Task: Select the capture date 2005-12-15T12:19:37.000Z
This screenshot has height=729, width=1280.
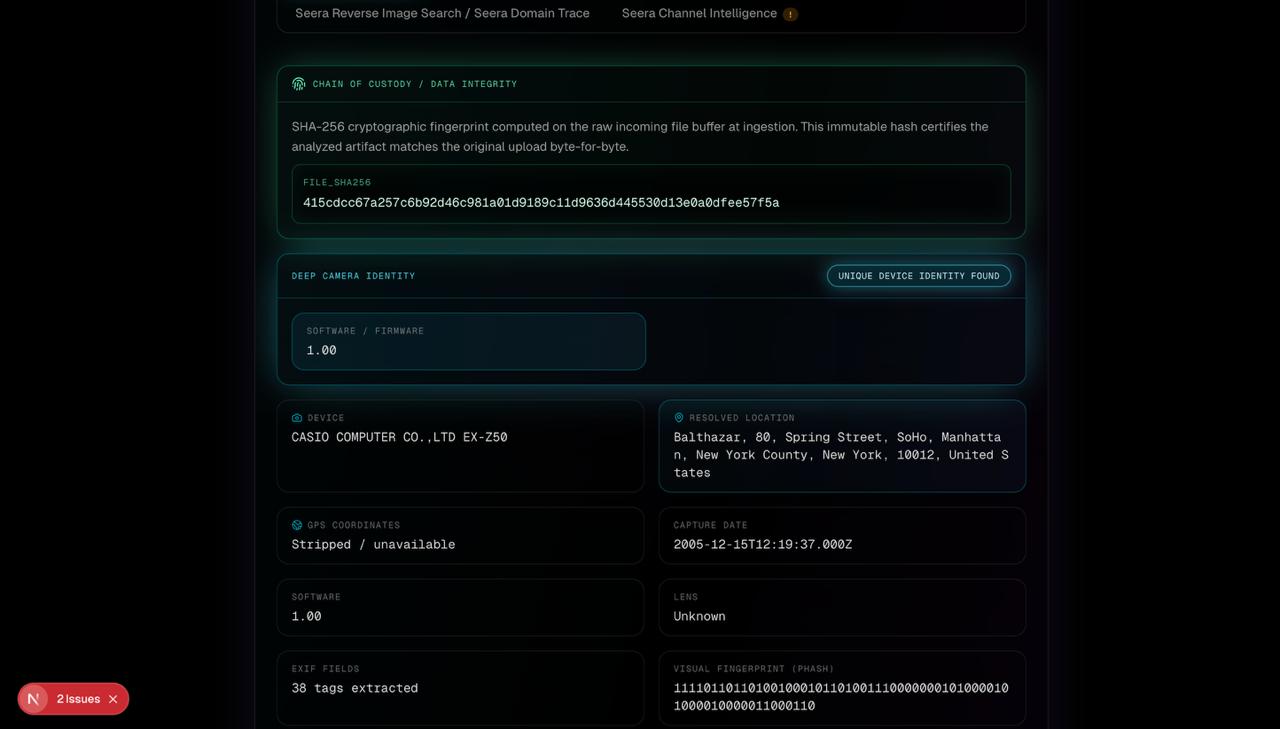Action: (763, 544)
